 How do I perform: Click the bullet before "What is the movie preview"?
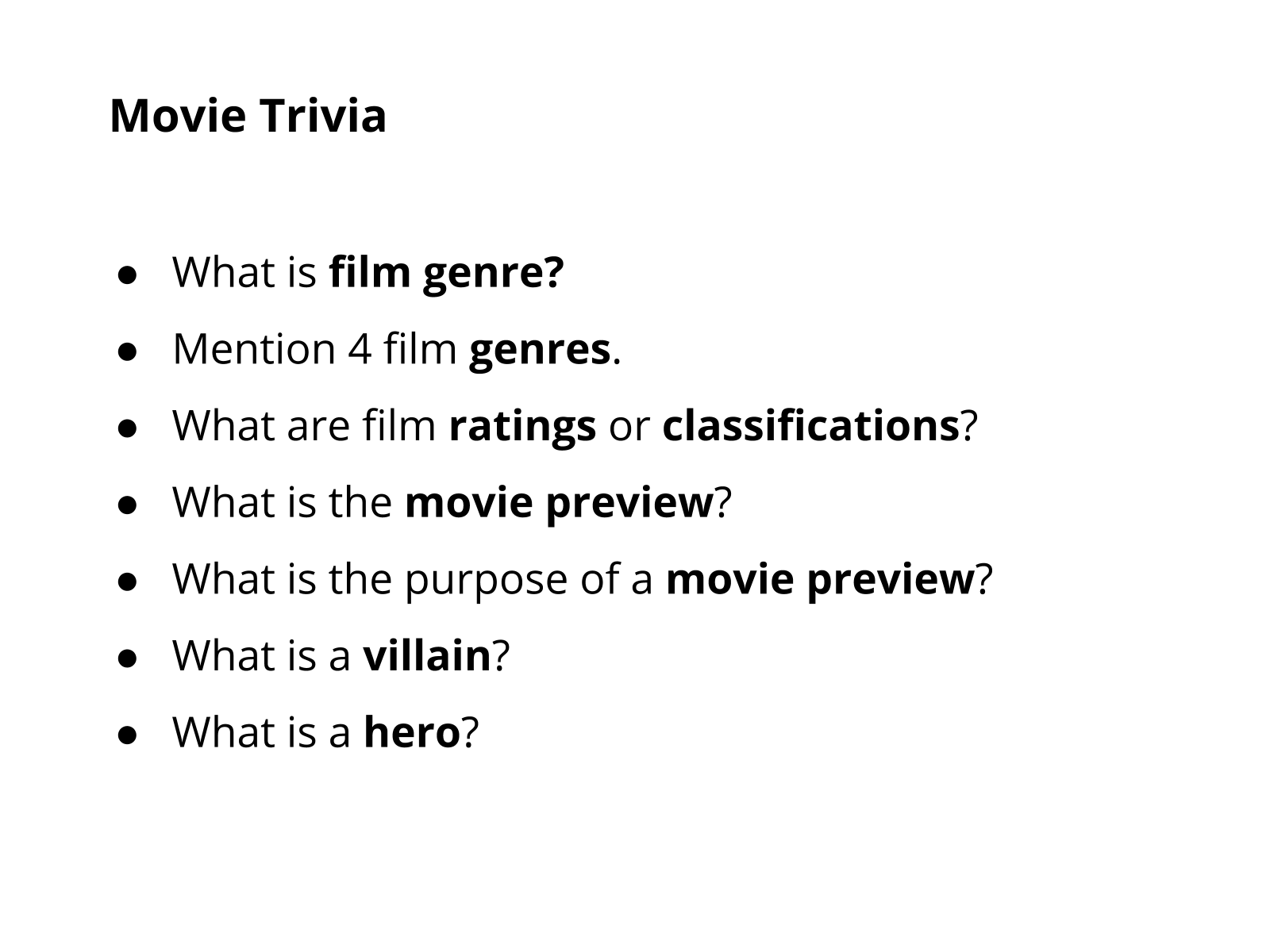(128, 504)
